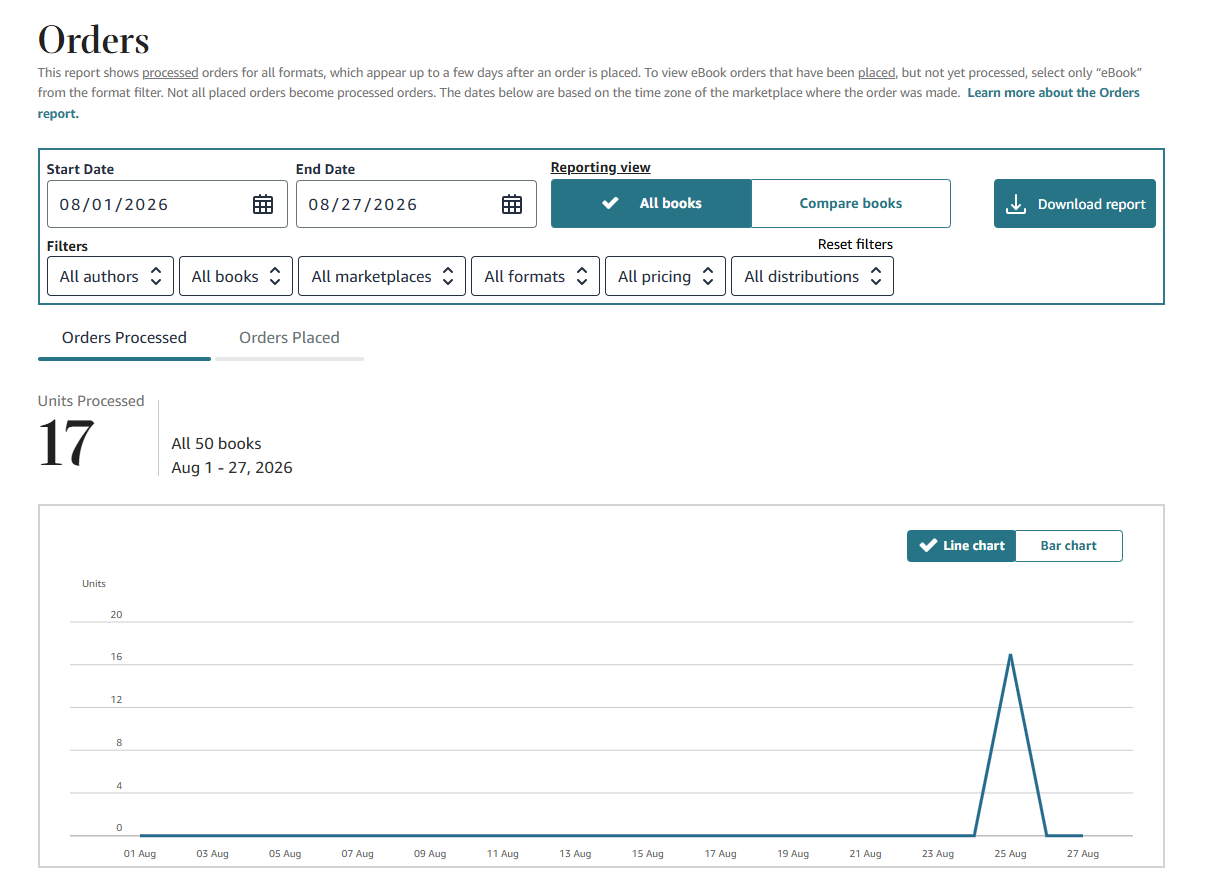Click the All authors up-down arrows icon

pos(156,277)
